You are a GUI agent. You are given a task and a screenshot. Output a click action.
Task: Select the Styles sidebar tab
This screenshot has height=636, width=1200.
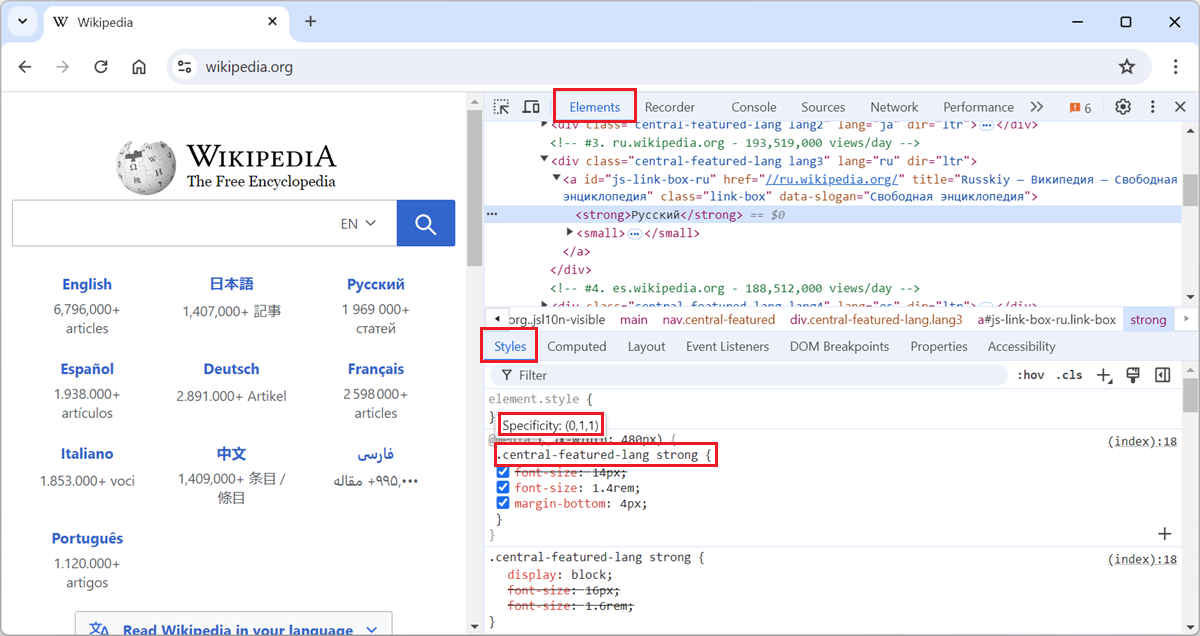point(510,346)
